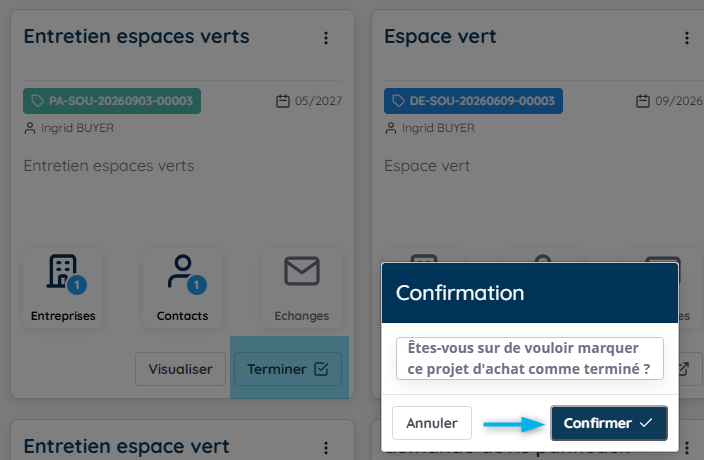Viewport: 704px width, 460px height.
Task: Click the Entretien espace vert card title
Action: [x=127, y=447]
